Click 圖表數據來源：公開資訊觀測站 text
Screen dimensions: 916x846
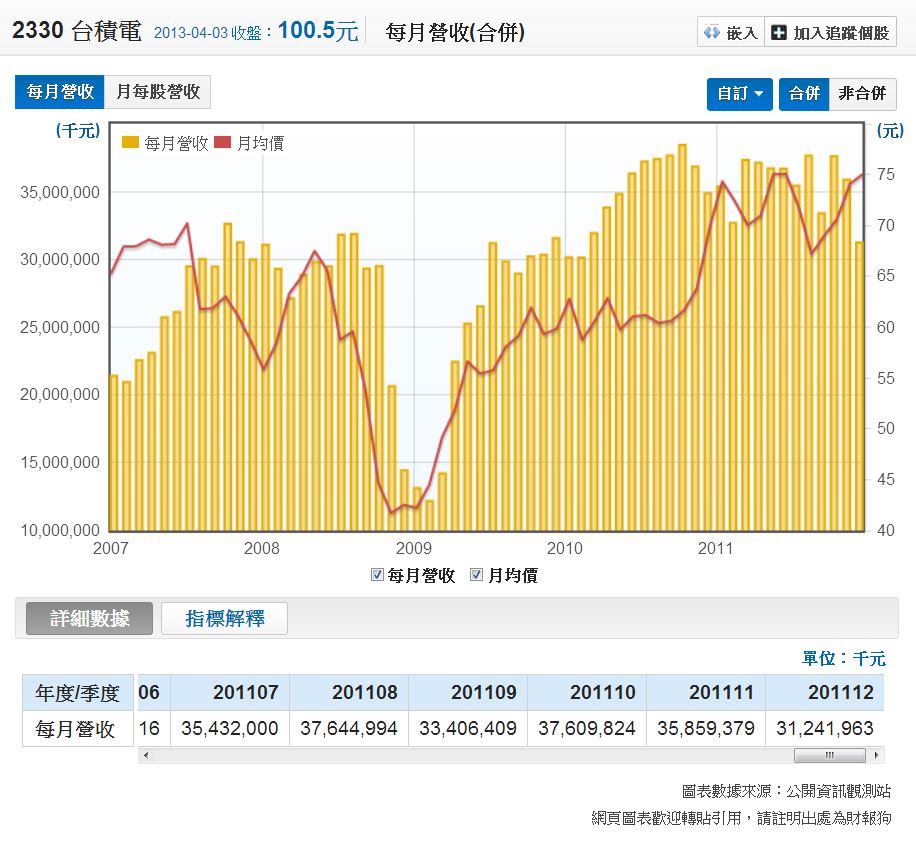point(786,791)
